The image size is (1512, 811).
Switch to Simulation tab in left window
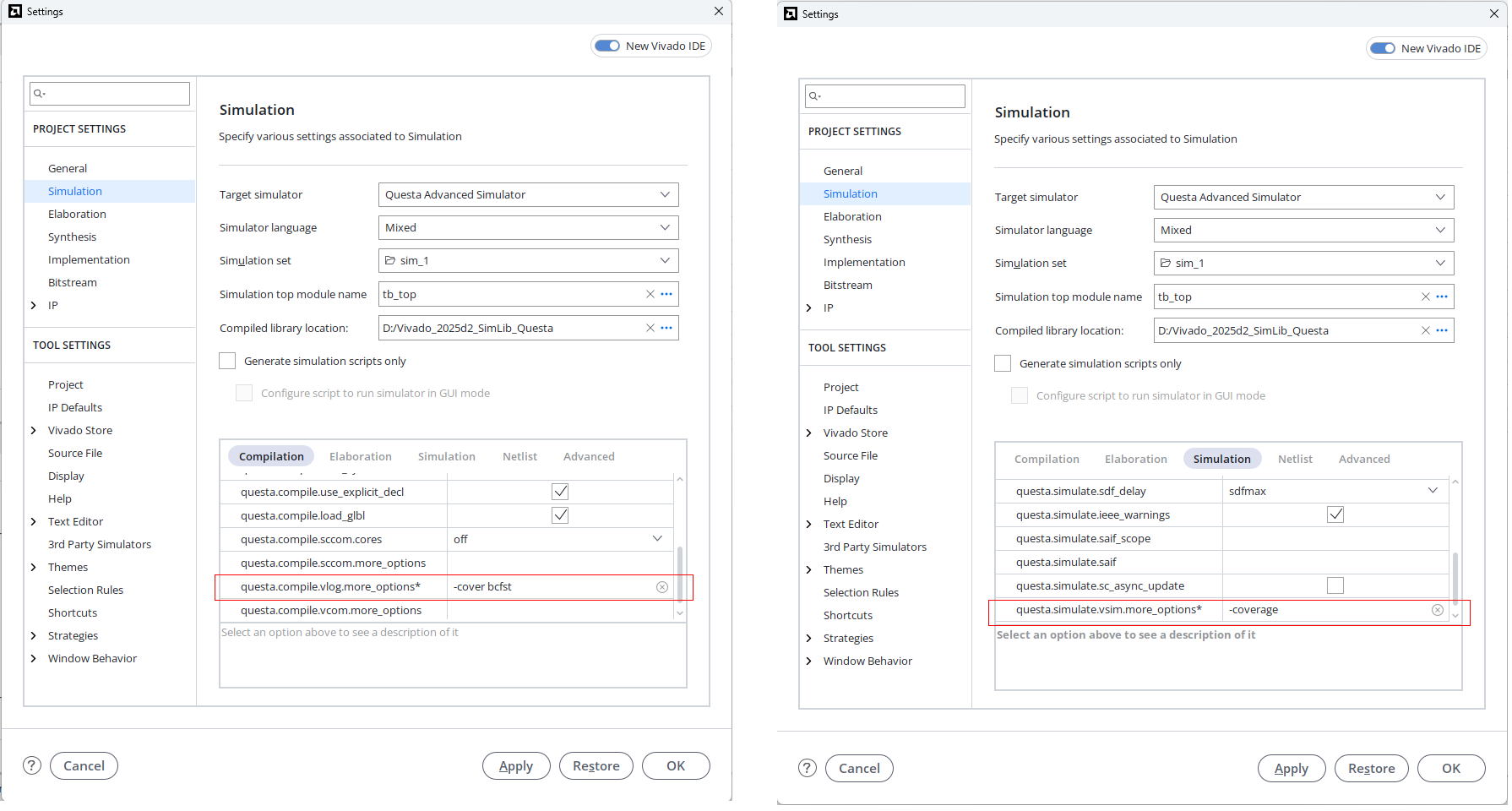point(447,456)
